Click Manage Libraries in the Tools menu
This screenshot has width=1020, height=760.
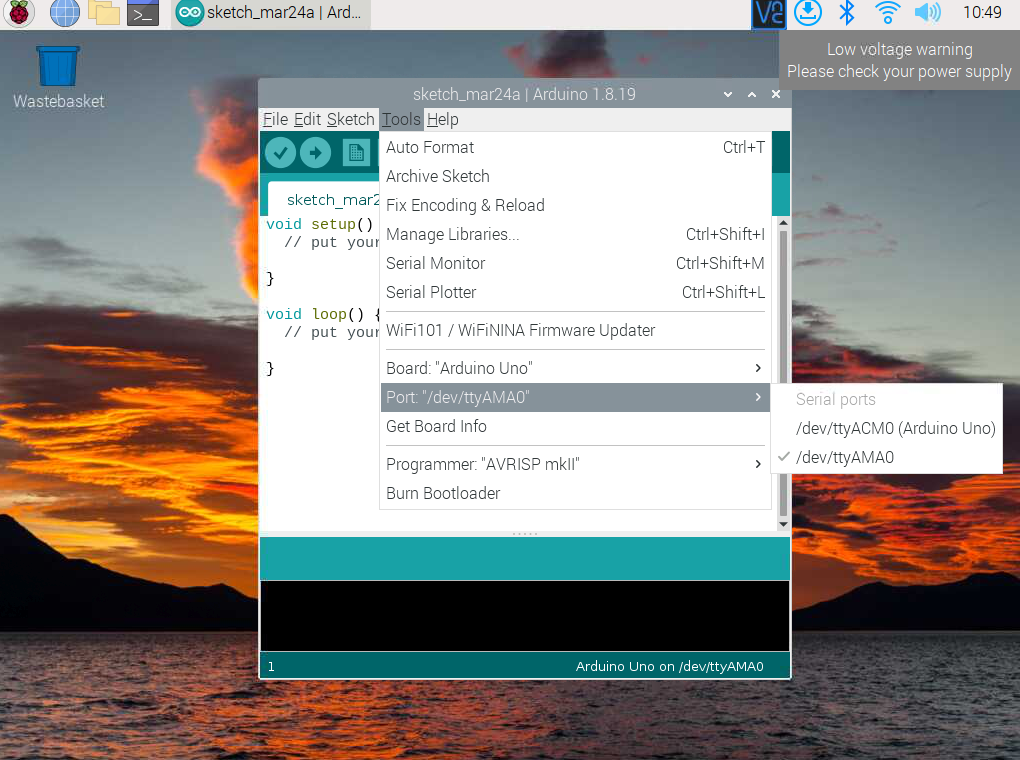tap(453, 234)
